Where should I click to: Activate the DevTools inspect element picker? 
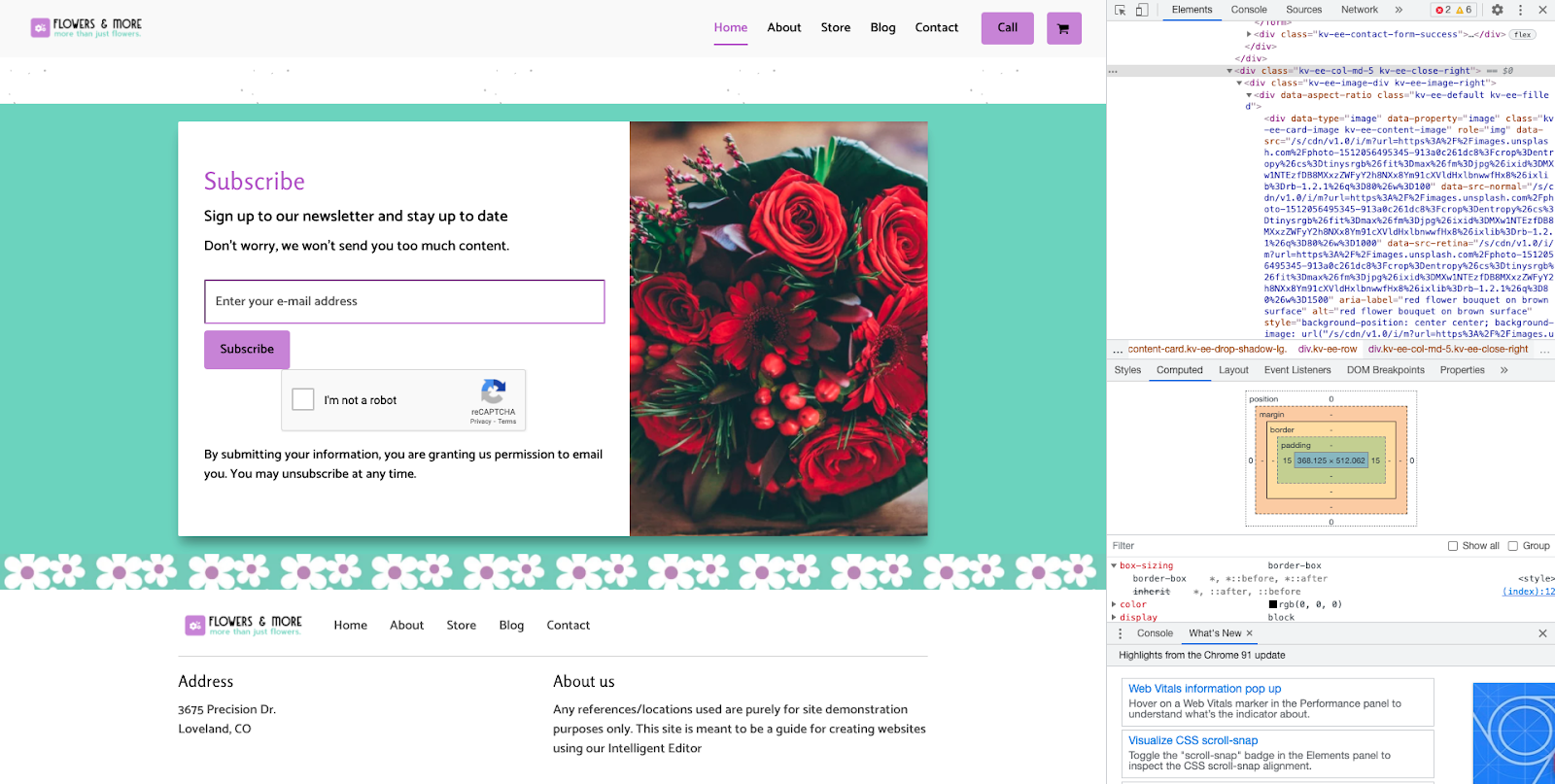pyautogui.click(x=1120, y=10)
